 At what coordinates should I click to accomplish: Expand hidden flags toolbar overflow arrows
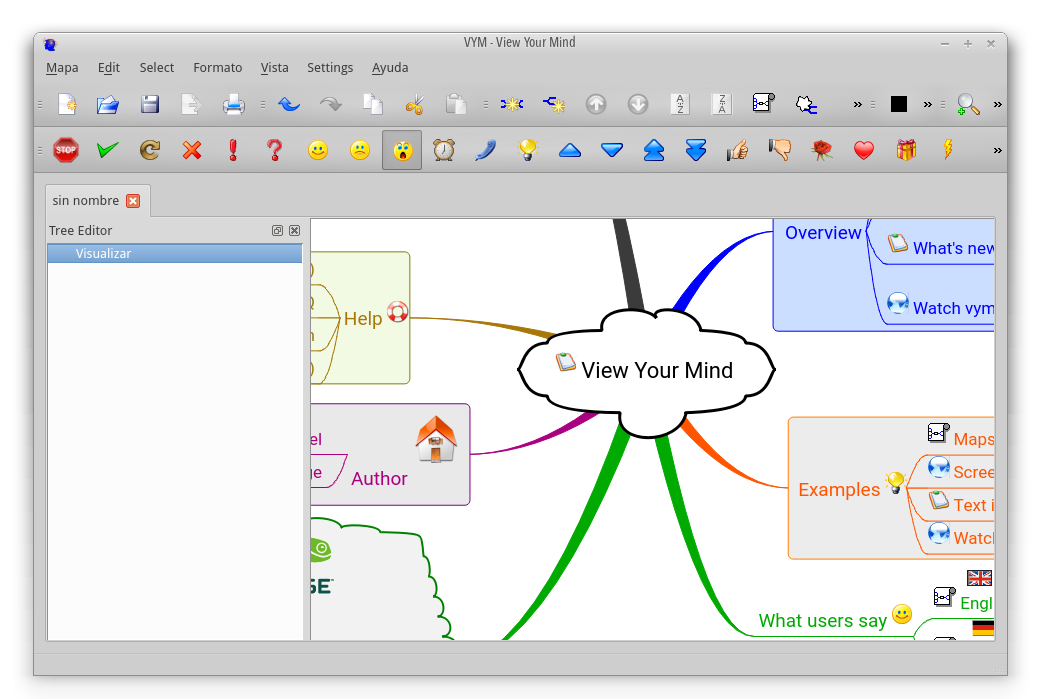click(x=997, y=150)
